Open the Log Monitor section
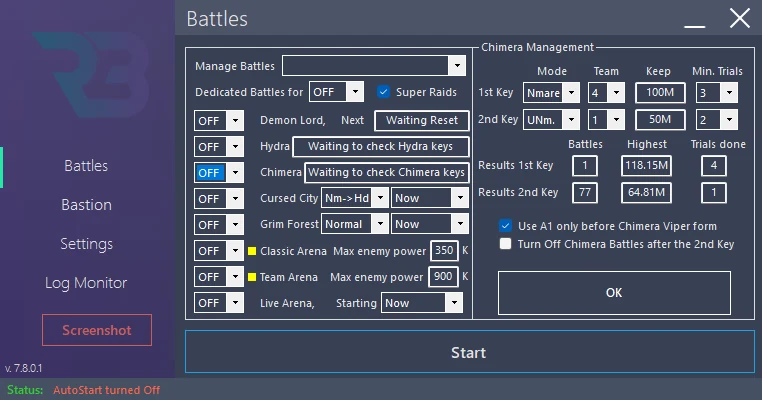The height and width of the screenshot is (400, 762). [x=86, y=283]
